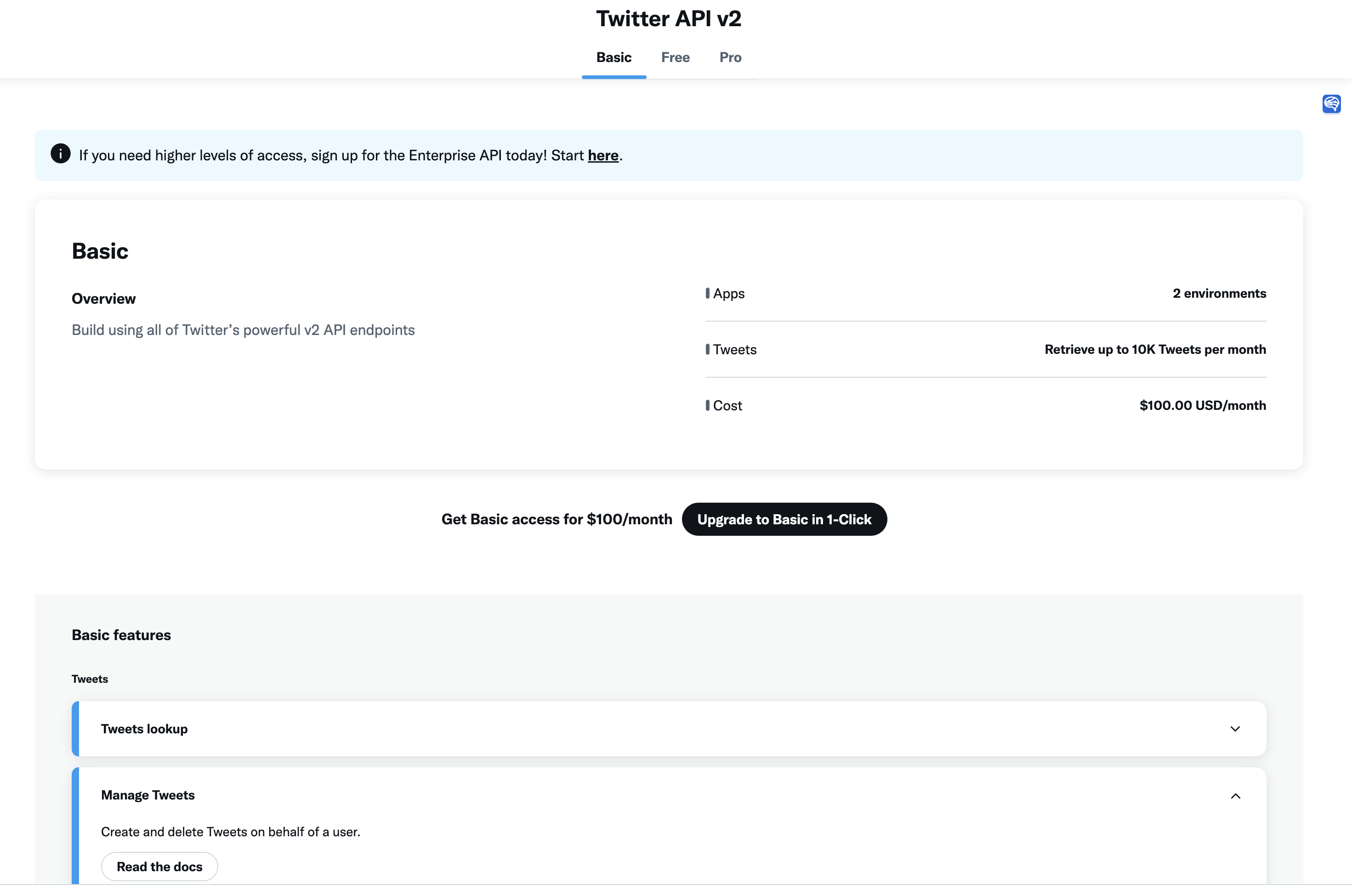This screenshot has width=1352, height=896.
Task: Click the info icon in the blue banner
Action: (61, 154)
